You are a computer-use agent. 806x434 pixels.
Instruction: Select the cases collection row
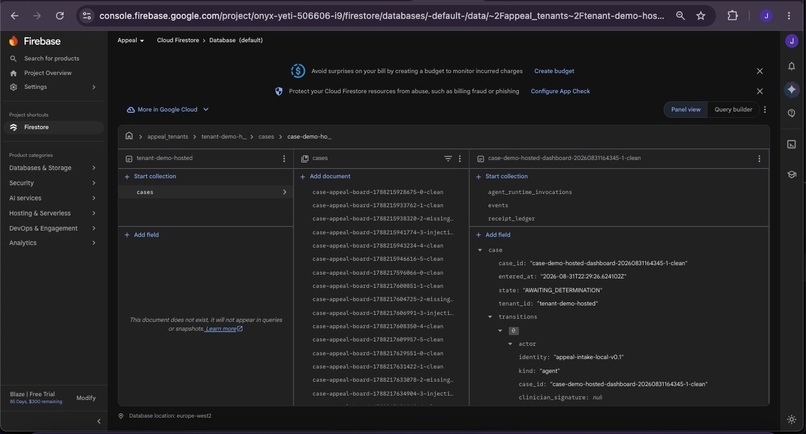[206, 192]
